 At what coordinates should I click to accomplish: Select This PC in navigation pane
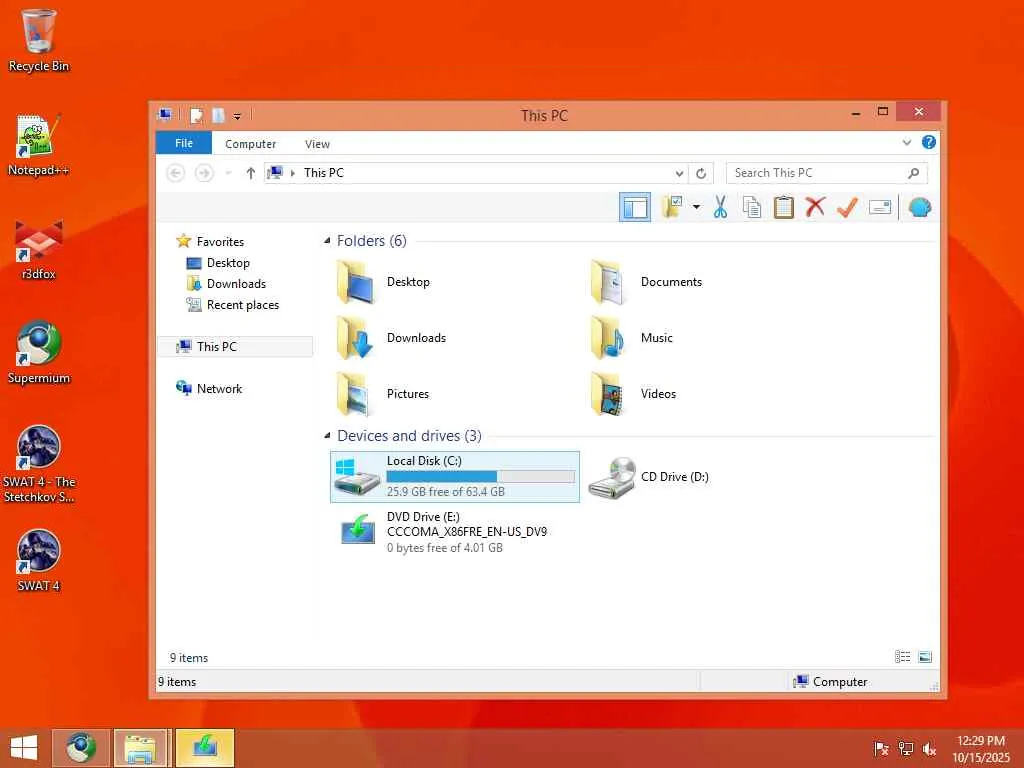pyautogui.click(x=235, y=347)
